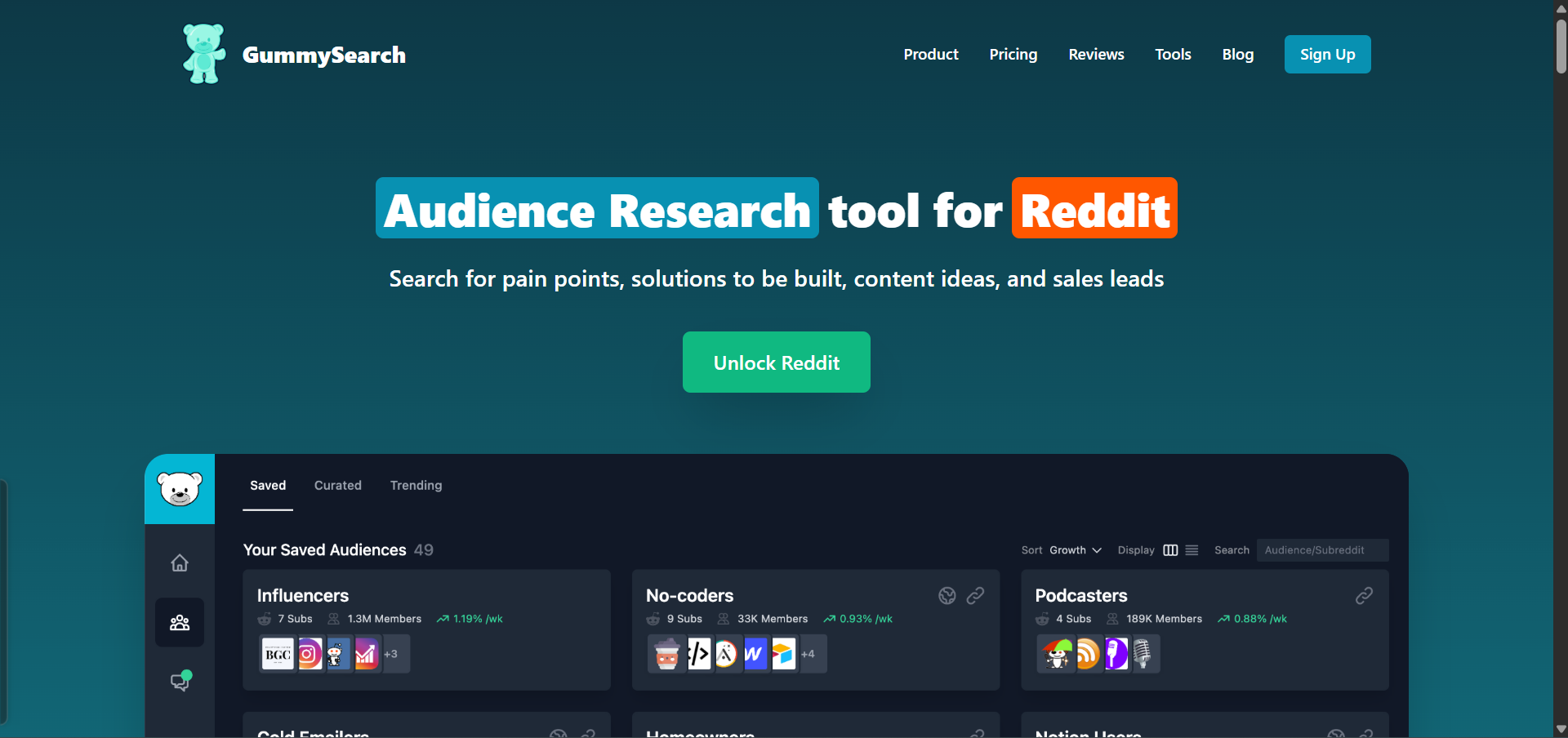The height and width of the screenshot is (738, 1568).
Task: Open the Saved tab
Action: 268,486
